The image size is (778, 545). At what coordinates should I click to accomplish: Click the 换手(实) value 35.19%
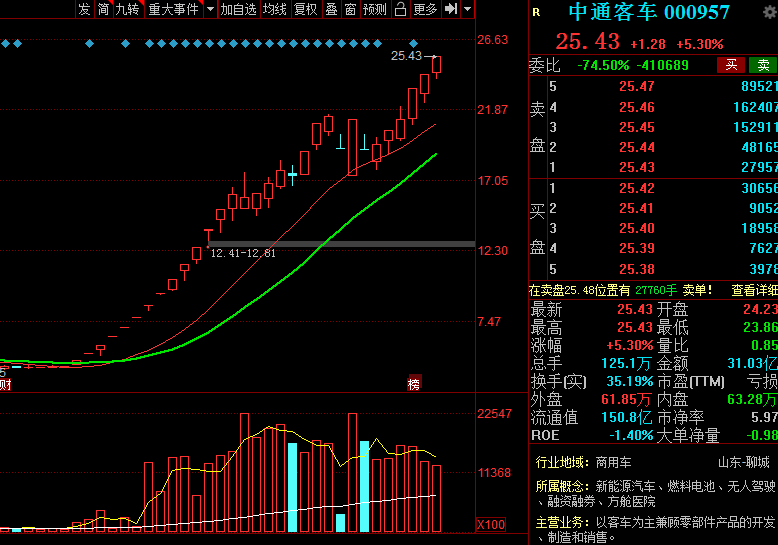pos(630,382)
